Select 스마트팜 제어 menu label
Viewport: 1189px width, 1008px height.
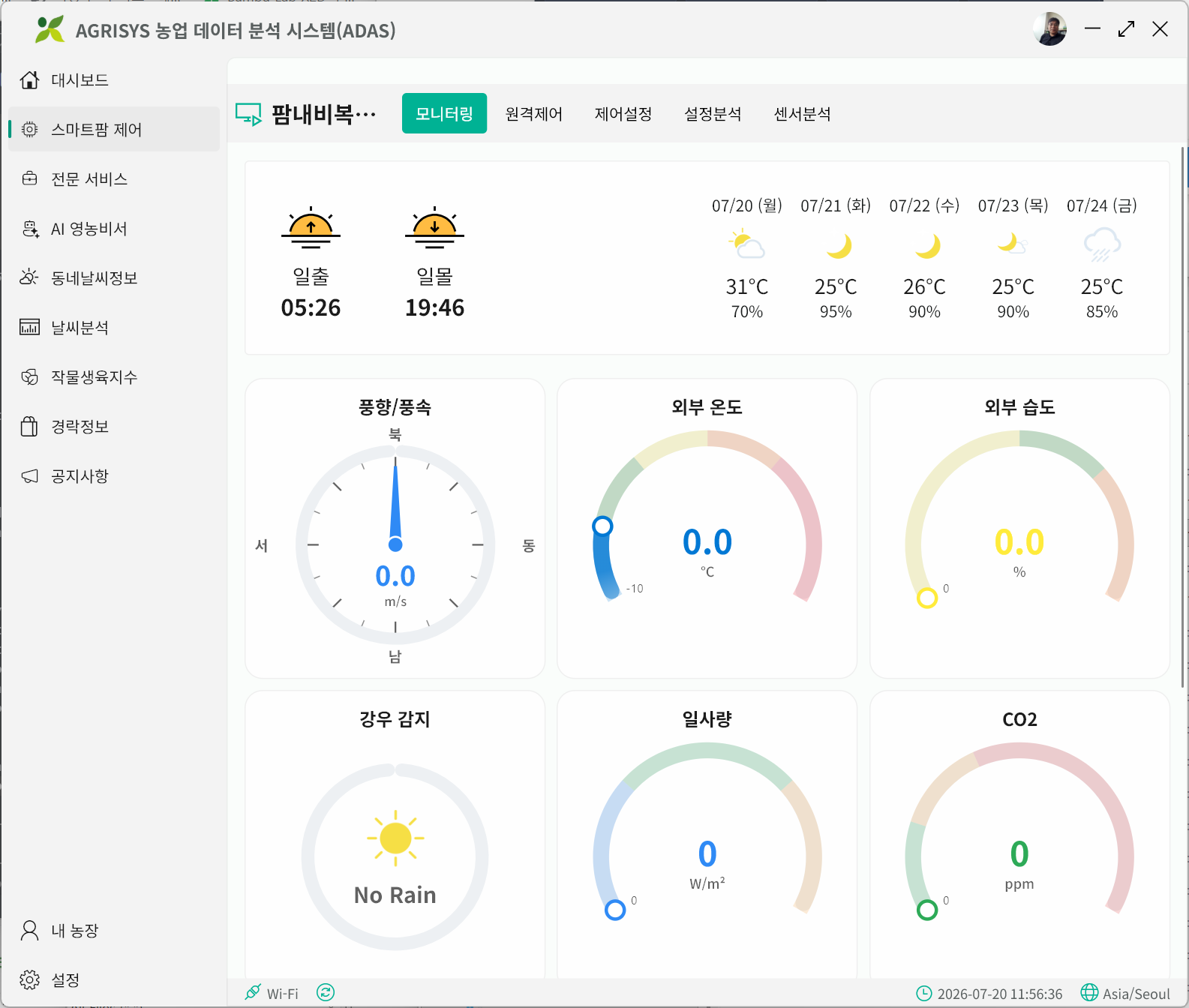coord(96,129)
